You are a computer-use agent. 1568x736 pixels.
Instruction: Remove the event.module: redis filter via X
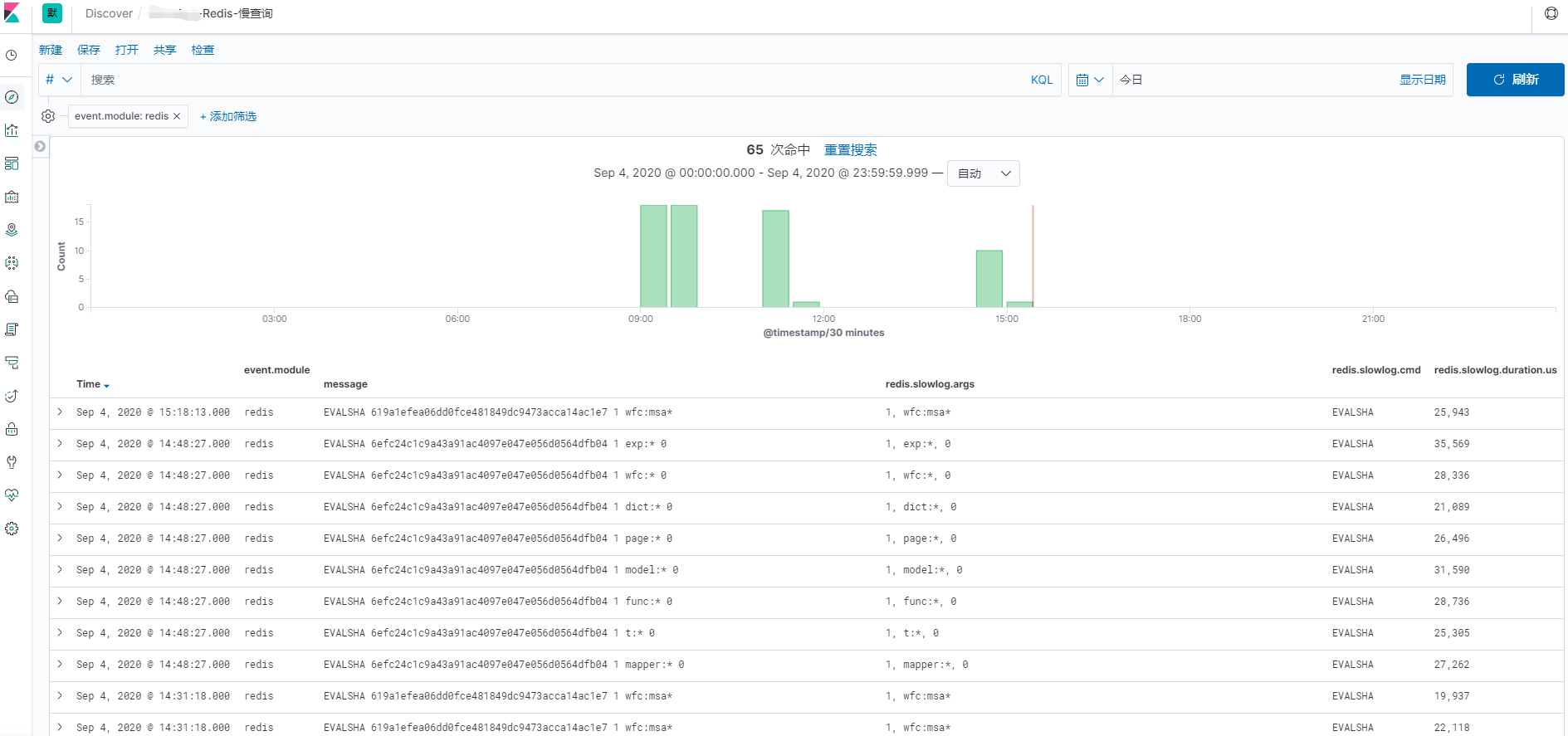[177, 116]
